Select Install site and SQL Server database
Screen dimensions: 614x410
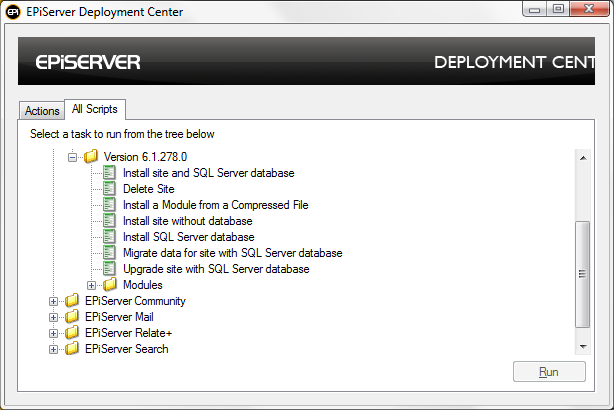coord(208,173)
